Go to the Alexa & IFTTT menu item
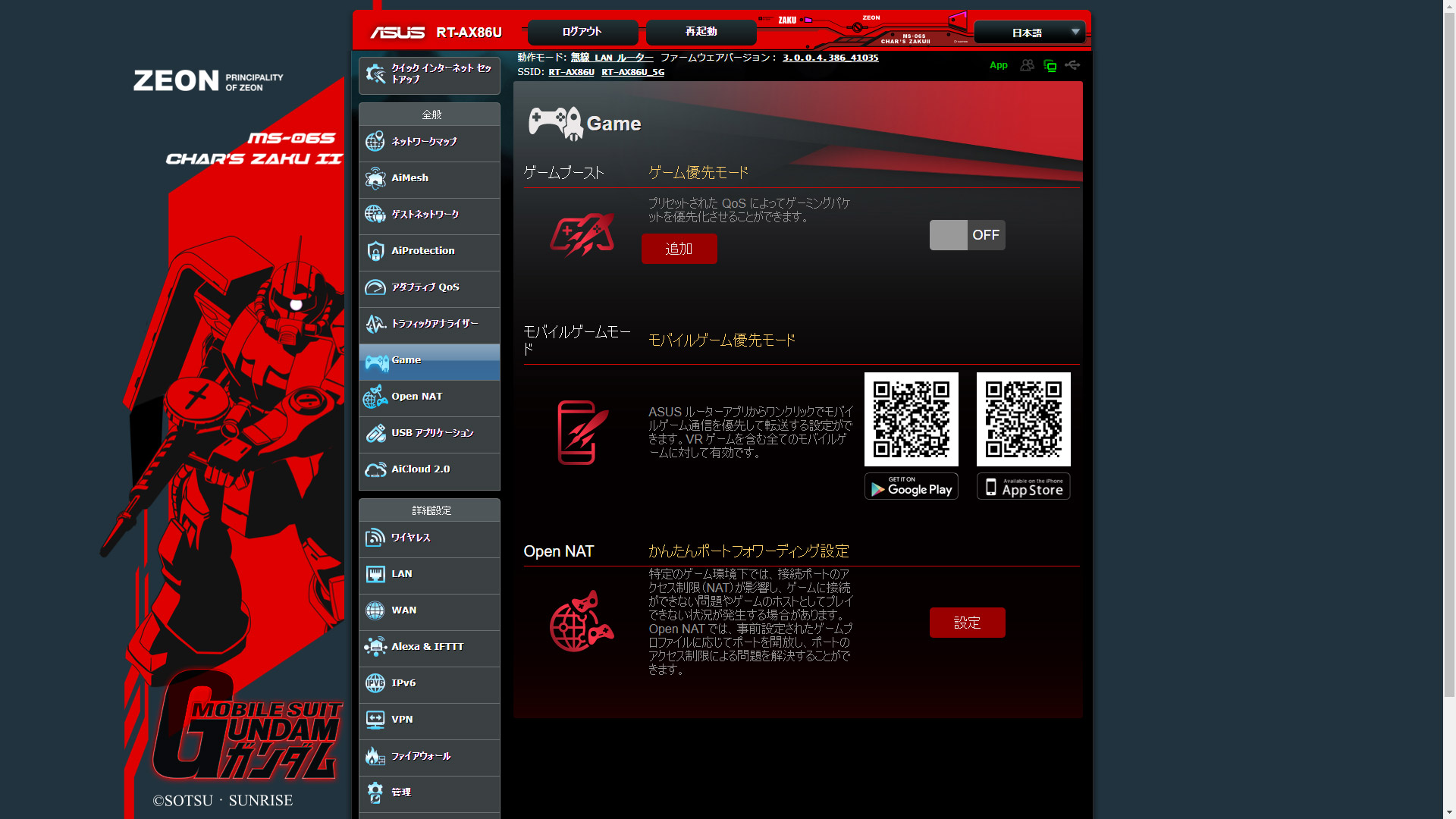The width and height of the screenshot is (1456, 819). tap(429, 647)
